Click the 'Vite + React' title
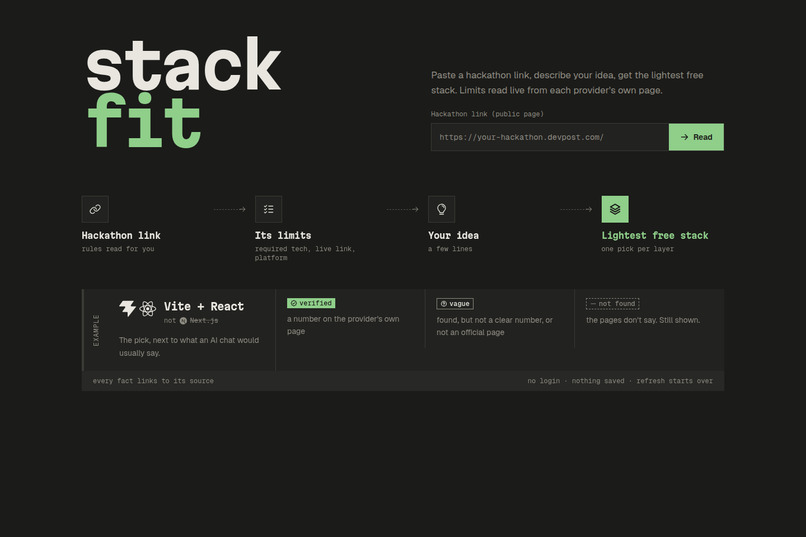 click(204, 306)
